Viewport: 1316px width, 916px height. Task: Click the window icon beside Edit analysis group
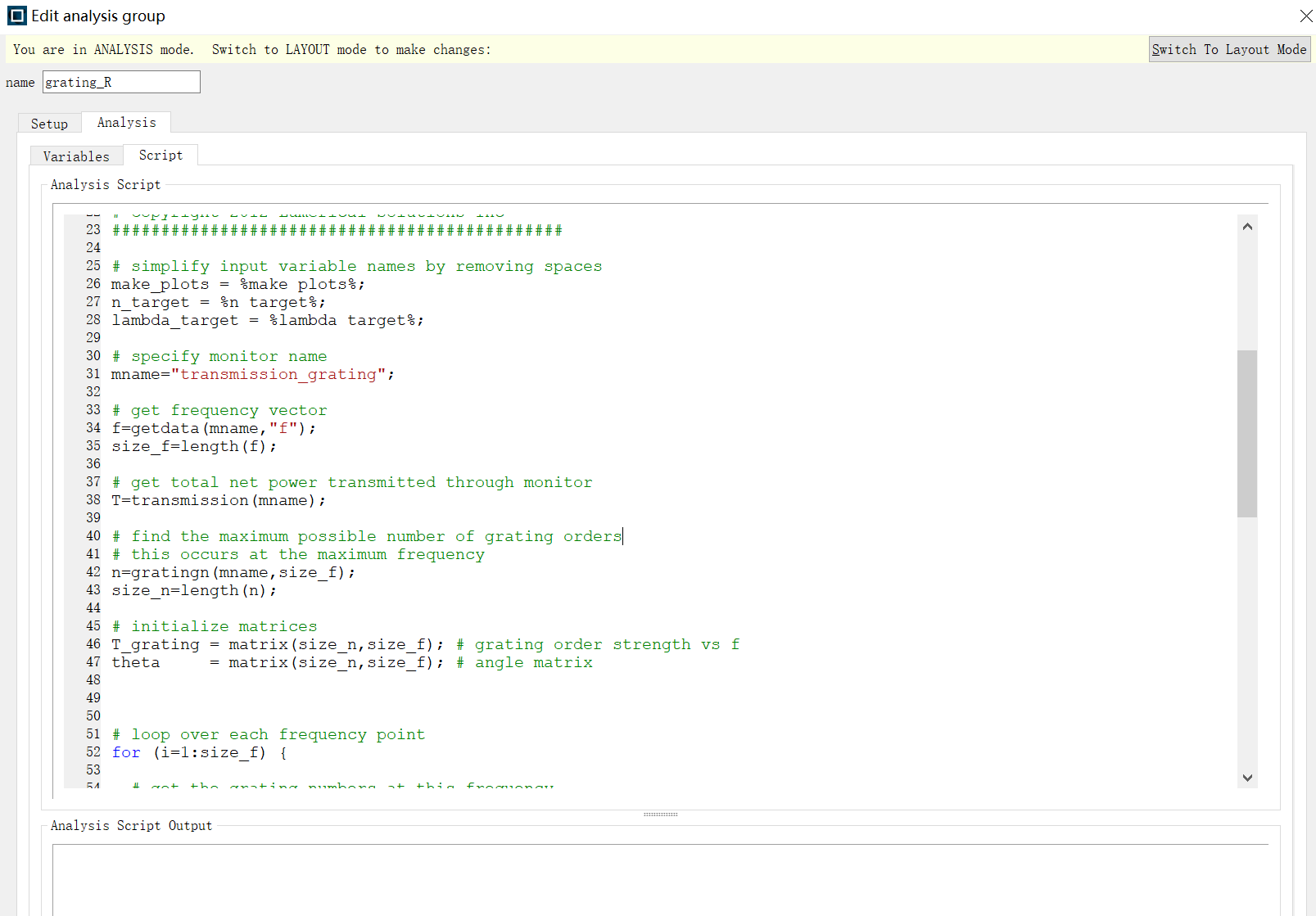click(x=16, y=16)
